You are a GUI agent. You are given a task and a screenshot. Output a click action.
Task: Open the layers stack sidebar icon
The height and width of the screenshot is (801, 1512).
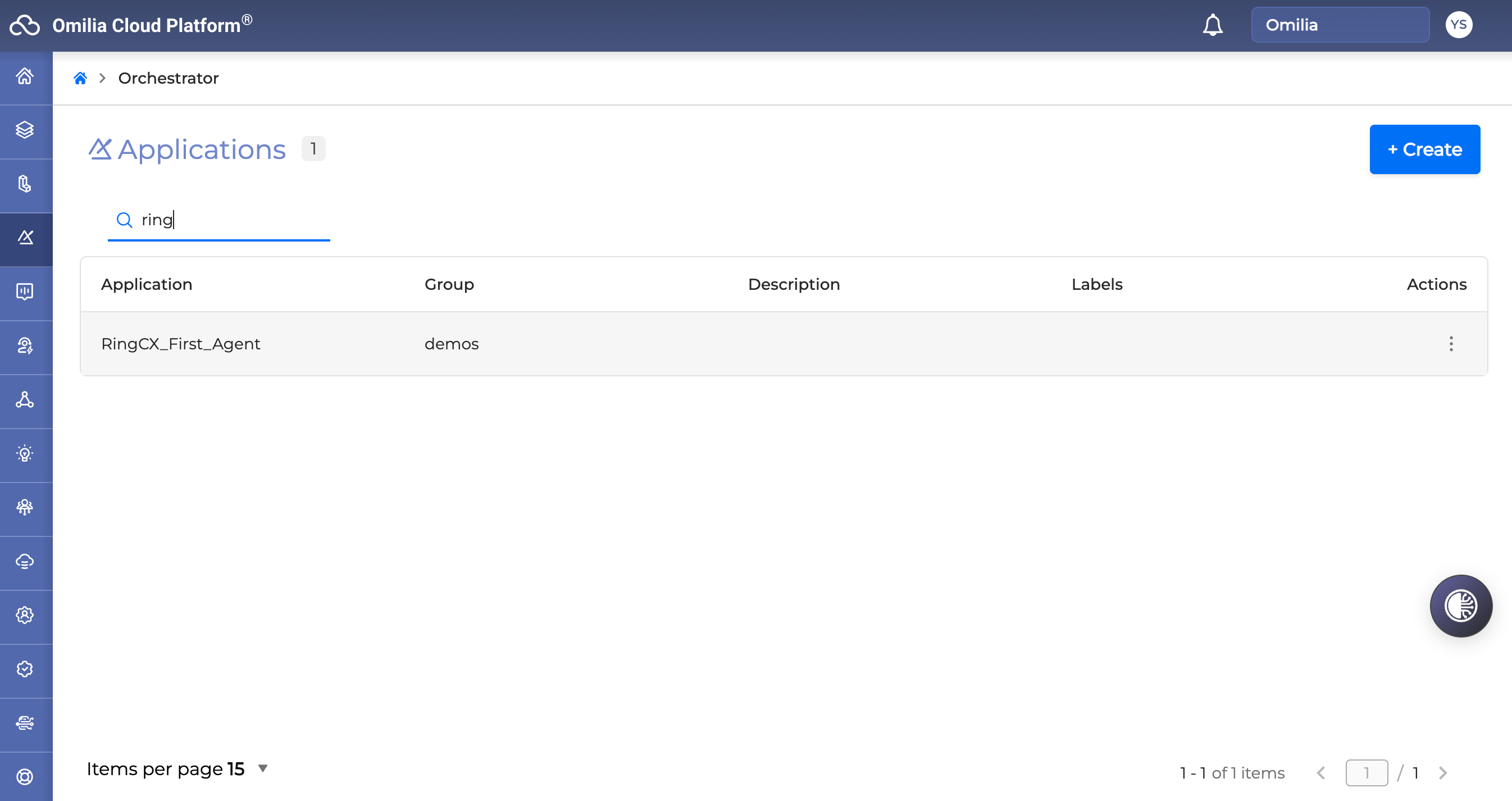[25, 130]
